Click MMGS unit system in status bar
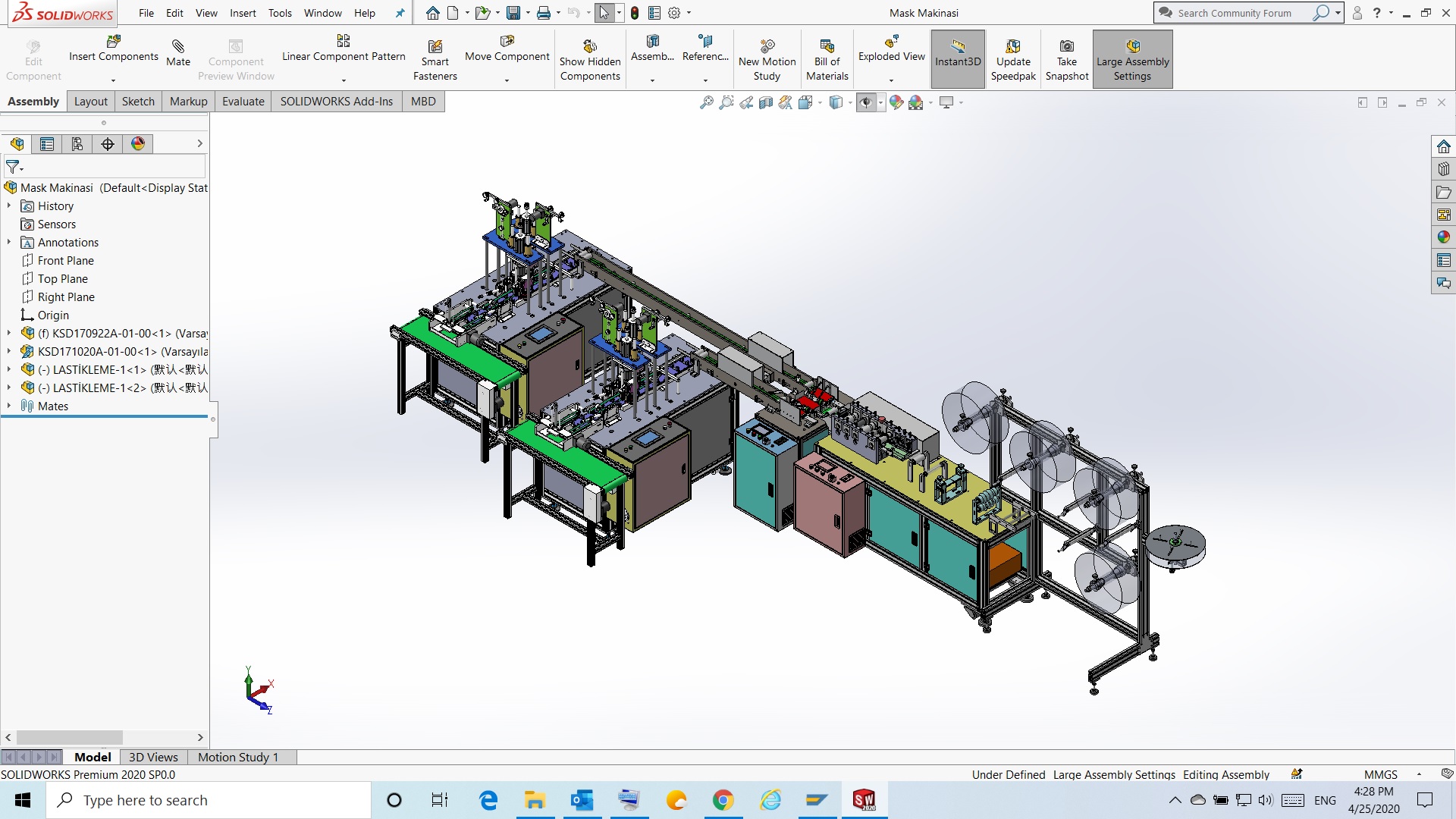The height and width of the screenshot is (819, 1456). click(1380, 774)
